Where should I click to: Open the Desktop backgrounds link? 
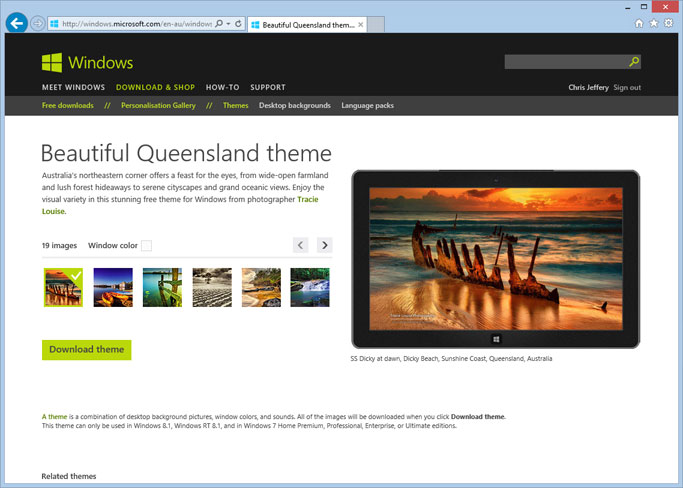point(295,105)
